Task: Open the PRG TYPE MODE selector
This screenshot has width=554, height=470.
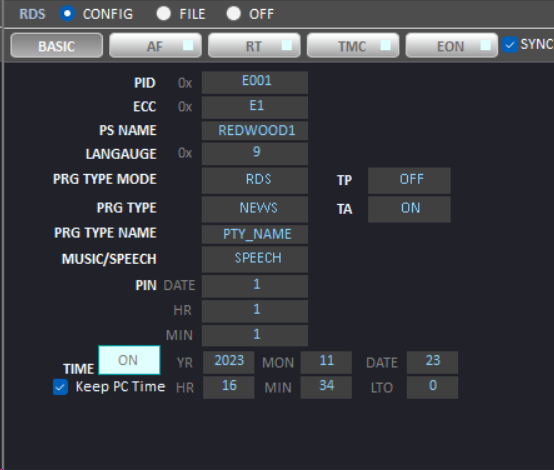Action: tap(255, 180)
